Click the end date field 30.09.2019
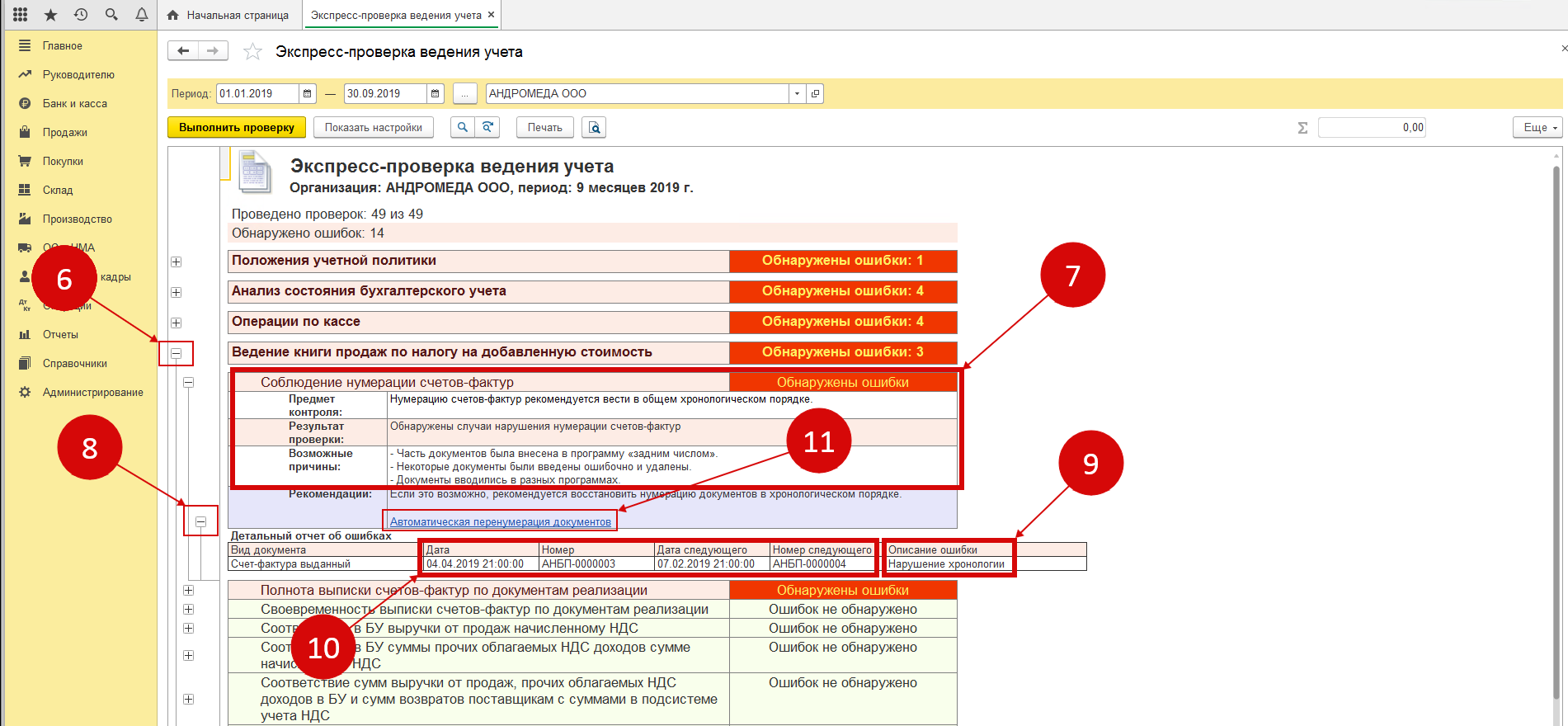The height and width of the screenshot is (726, 1568). click(x=385, y=93)
